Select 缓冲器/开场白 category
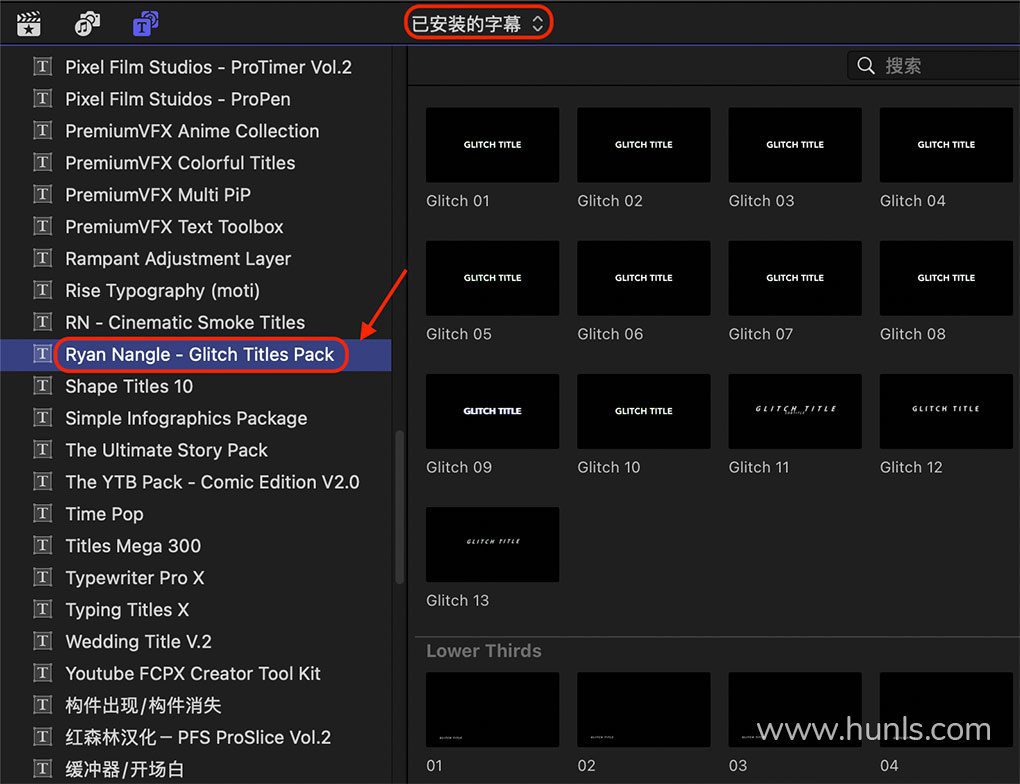Screen dimensions: 1020x784 (x=124, y=768)
